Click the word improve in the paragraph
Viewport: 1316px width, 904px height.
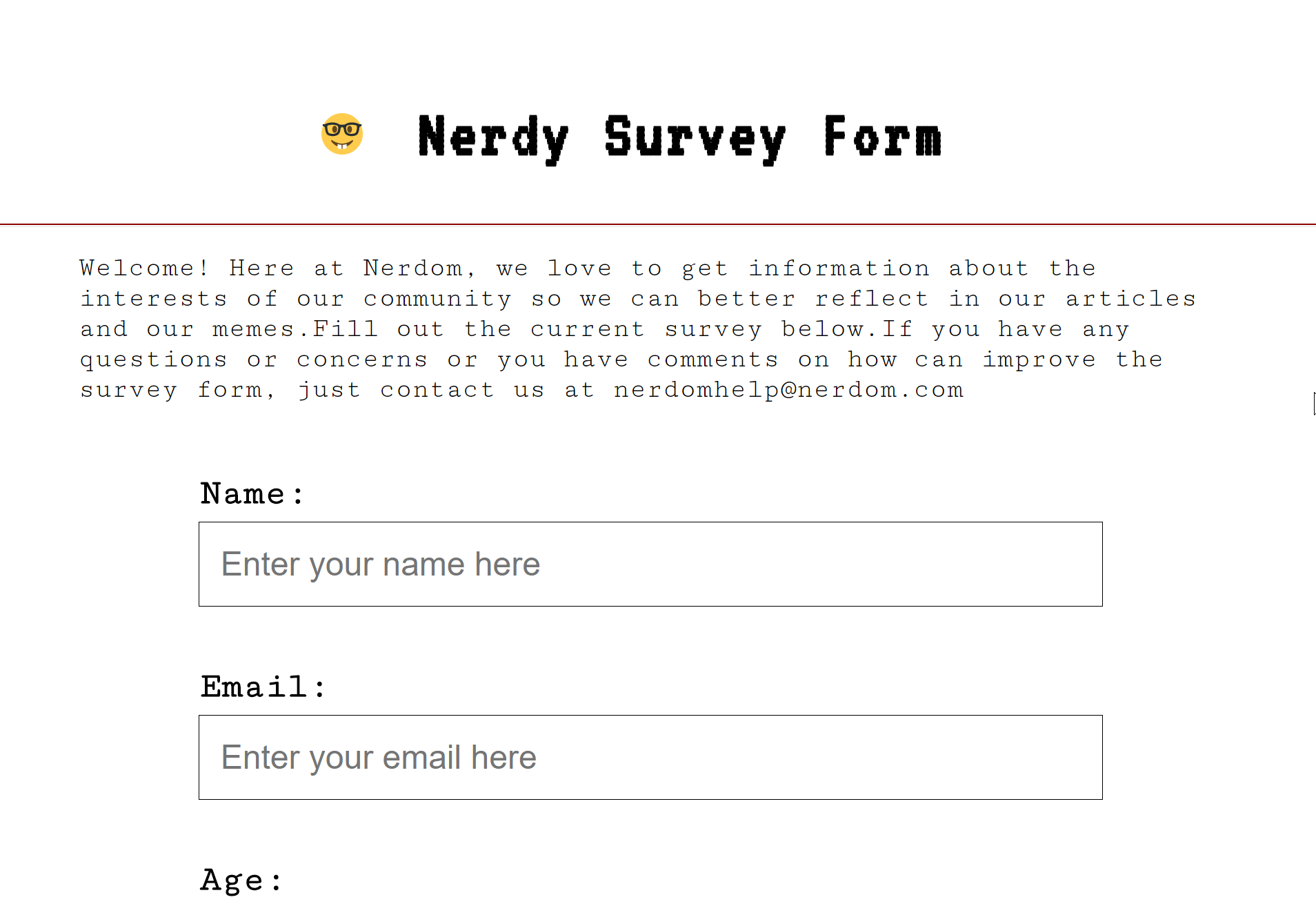(x=1039, y=360)
